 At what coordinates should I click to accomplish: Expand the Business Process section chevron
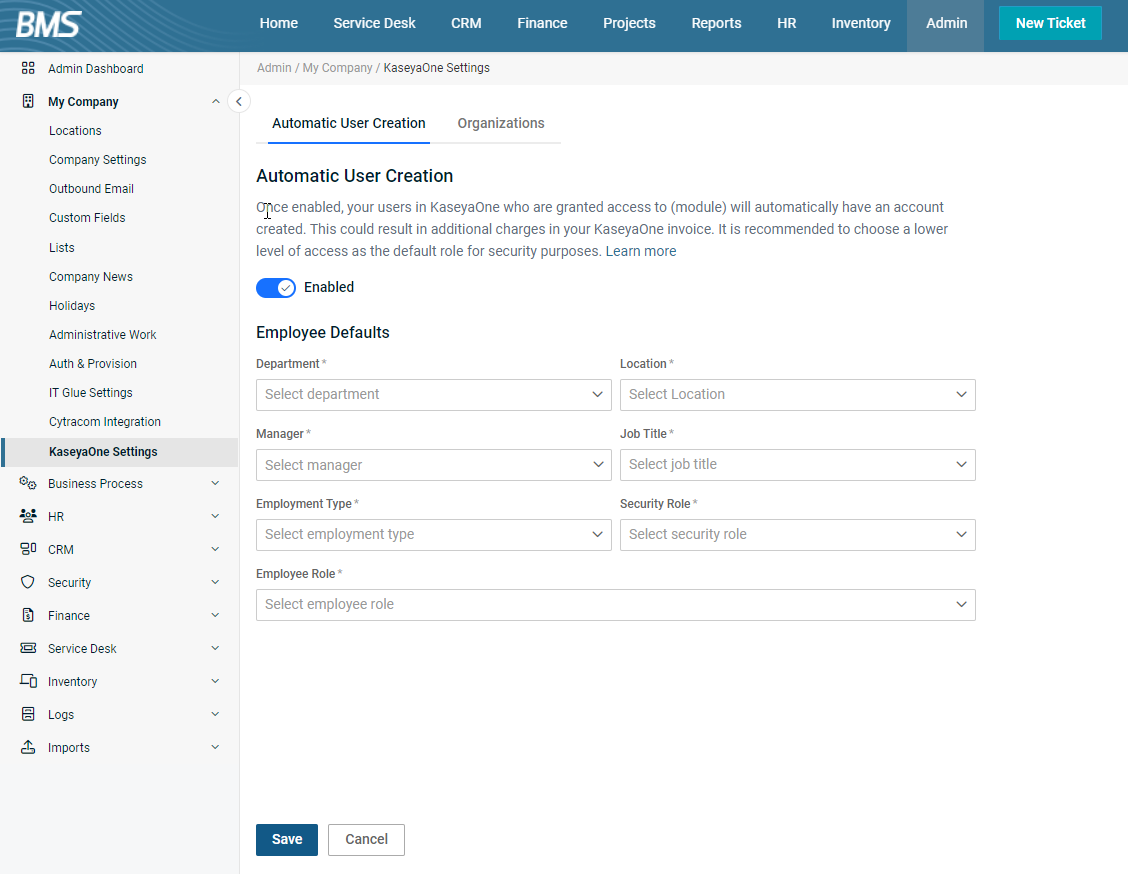click(215, 483)
